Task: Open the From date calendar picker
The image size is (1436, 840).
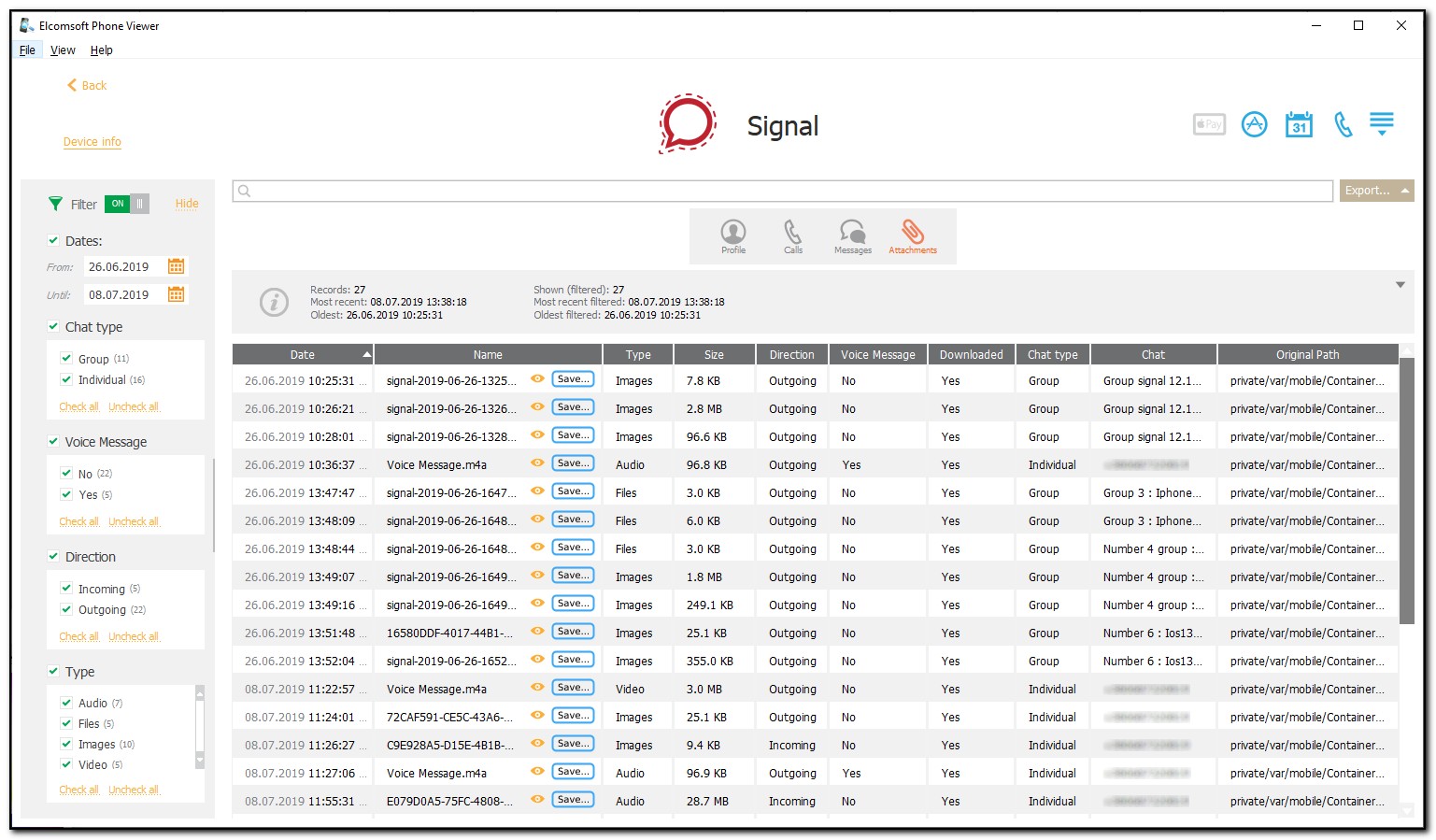Action: point(176,266)
